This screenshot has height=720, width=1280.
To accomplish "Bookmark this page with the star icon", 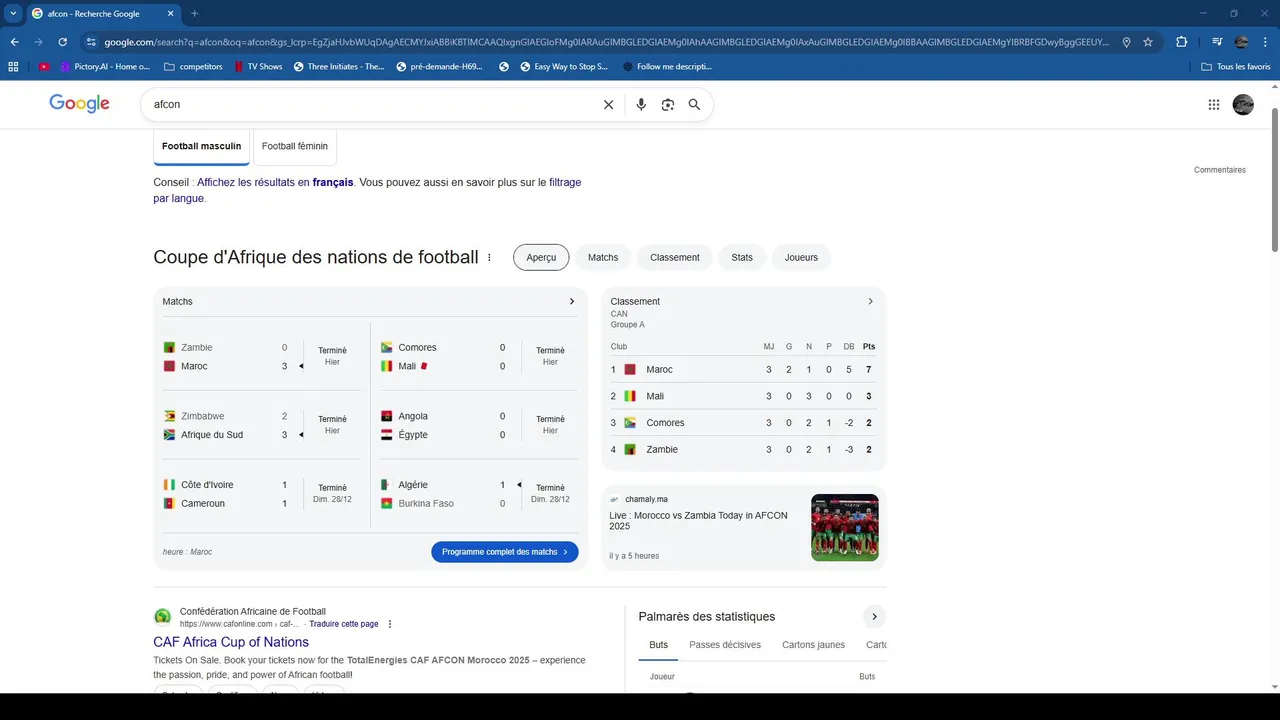I will (1148, 42).
